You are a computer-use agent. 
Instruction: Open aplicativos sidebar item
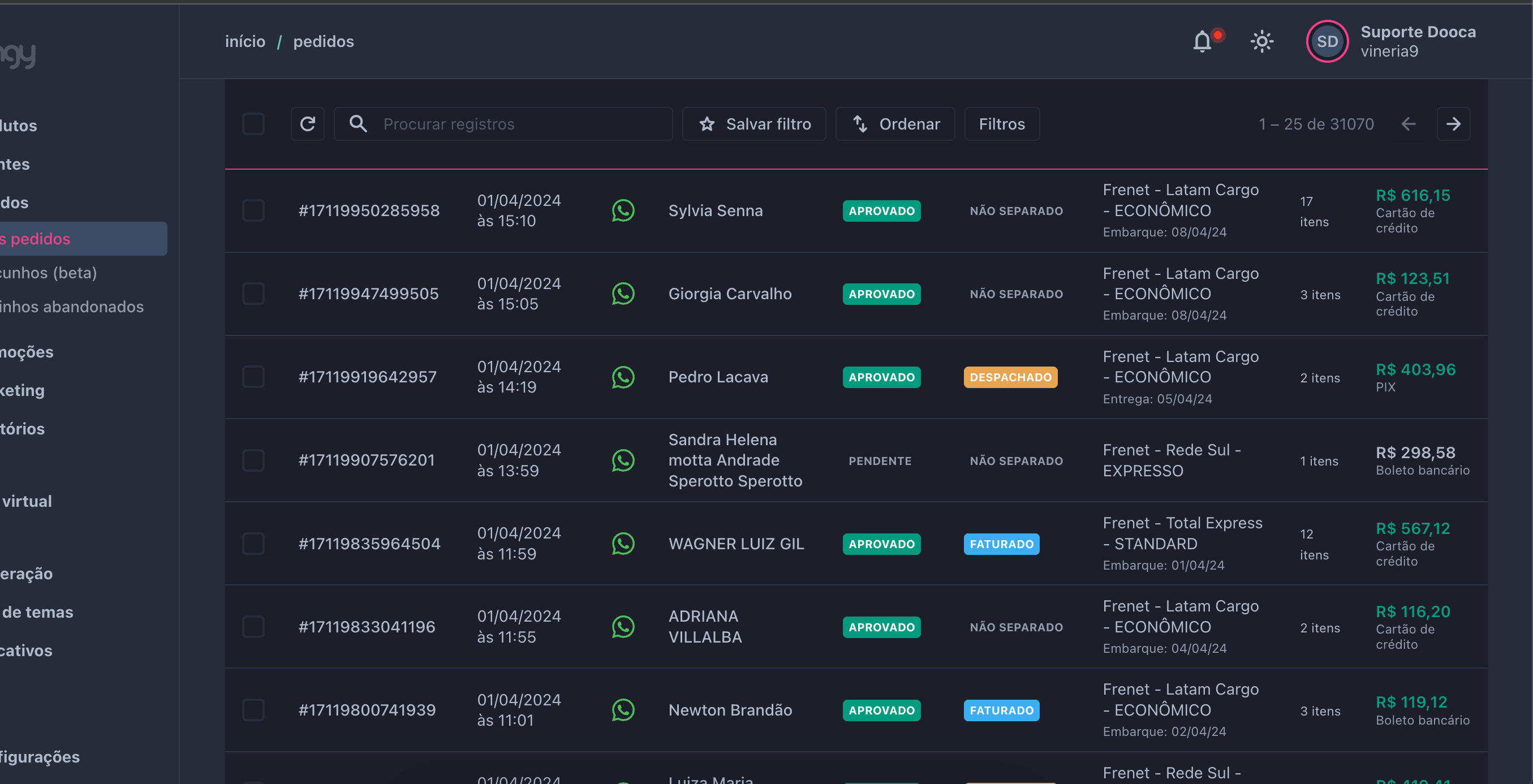(x=26, y=651)
